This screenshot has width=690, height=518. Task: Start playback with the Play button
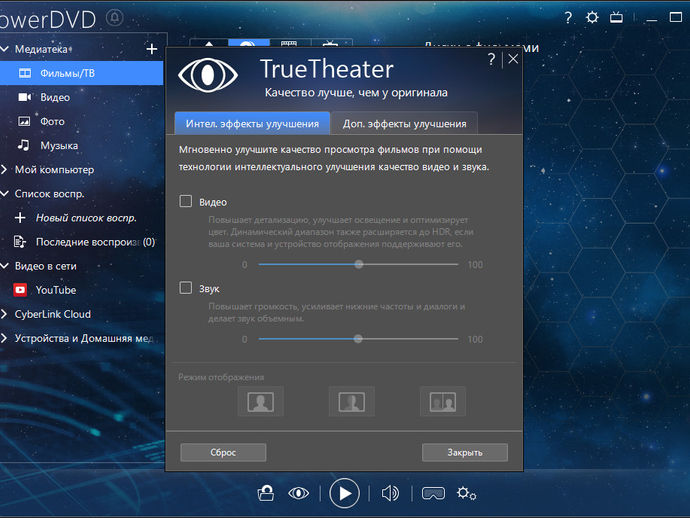click(x=344, y=493)
